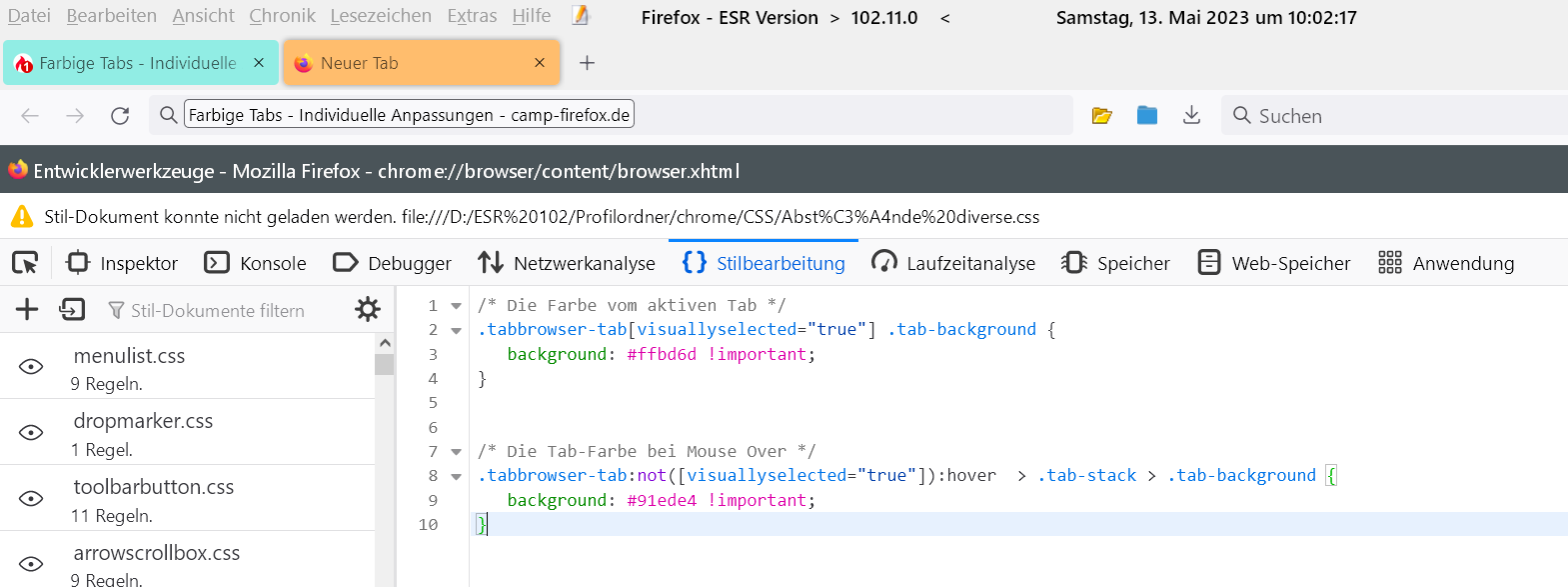Image resolution: width=1568 pixels, height=587 pixels.
Task: Collapse the code fold arrow on line 2
Action: [x=457, y=330]
